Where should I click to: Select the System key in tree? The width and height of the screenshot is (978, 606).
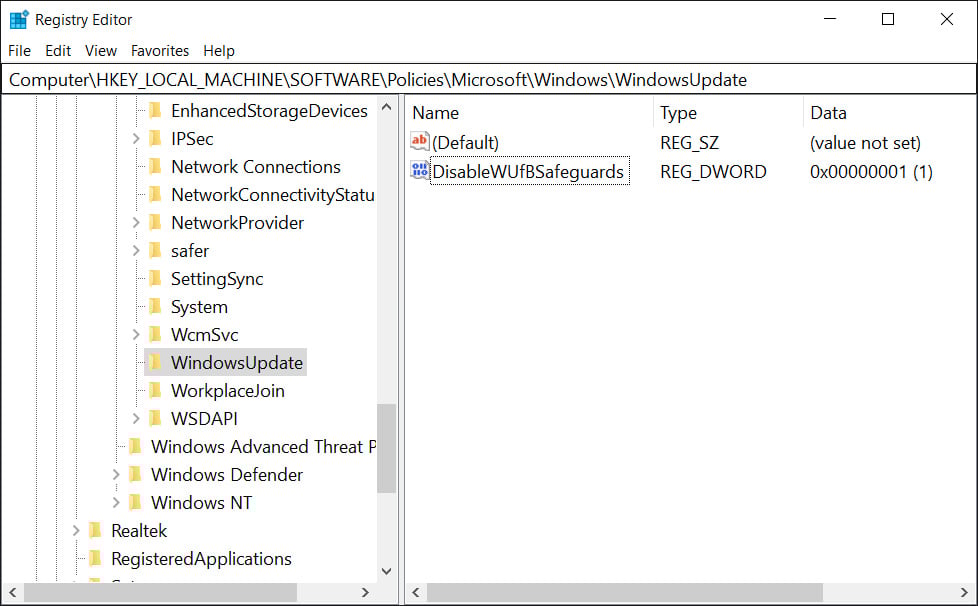[200, 307]
